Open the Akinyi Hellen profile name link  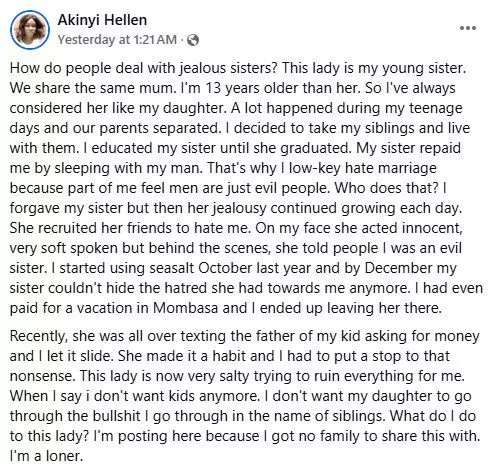102,20
